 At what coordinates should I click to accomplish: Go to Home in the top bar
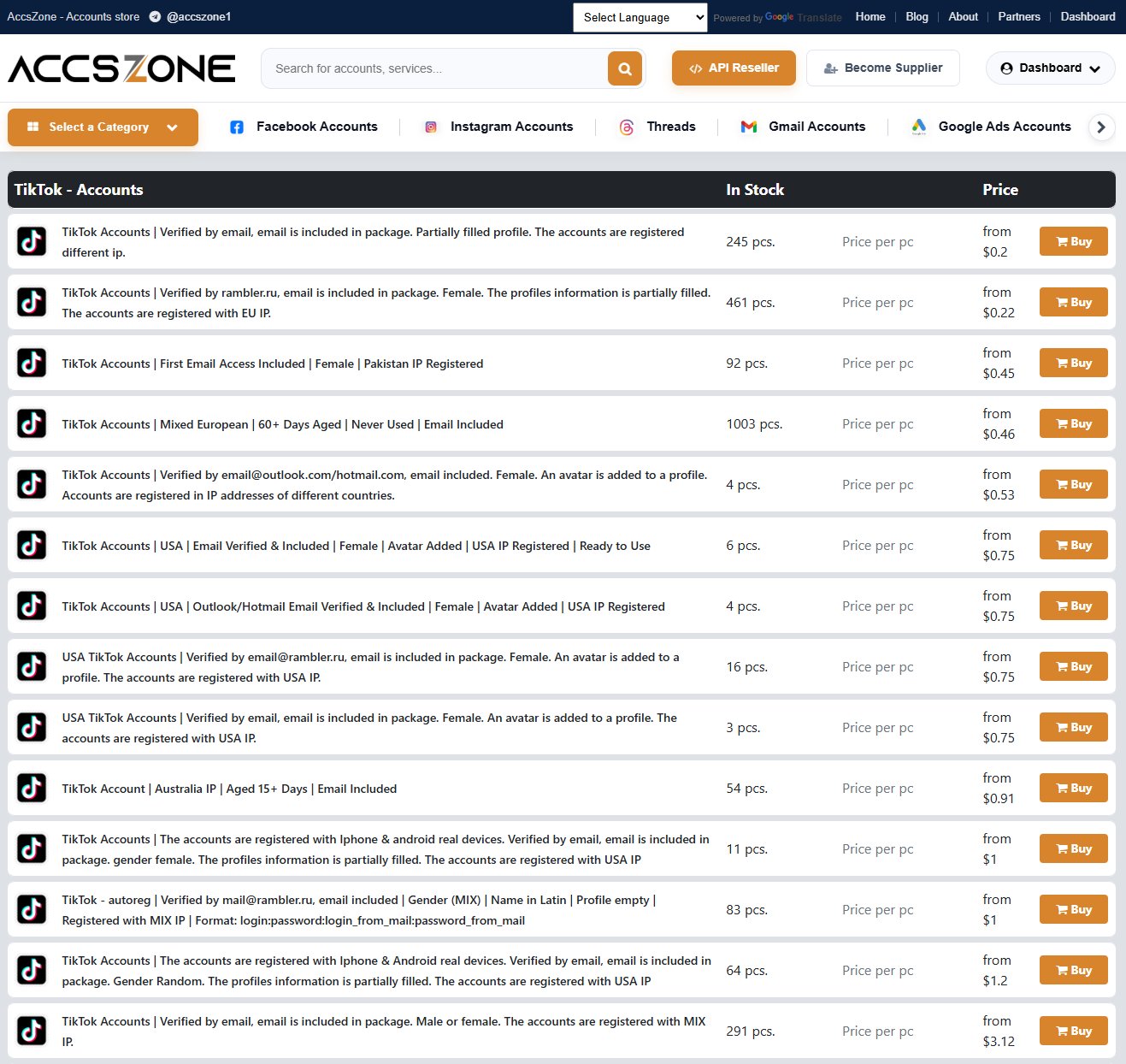(x=870, y=17)
